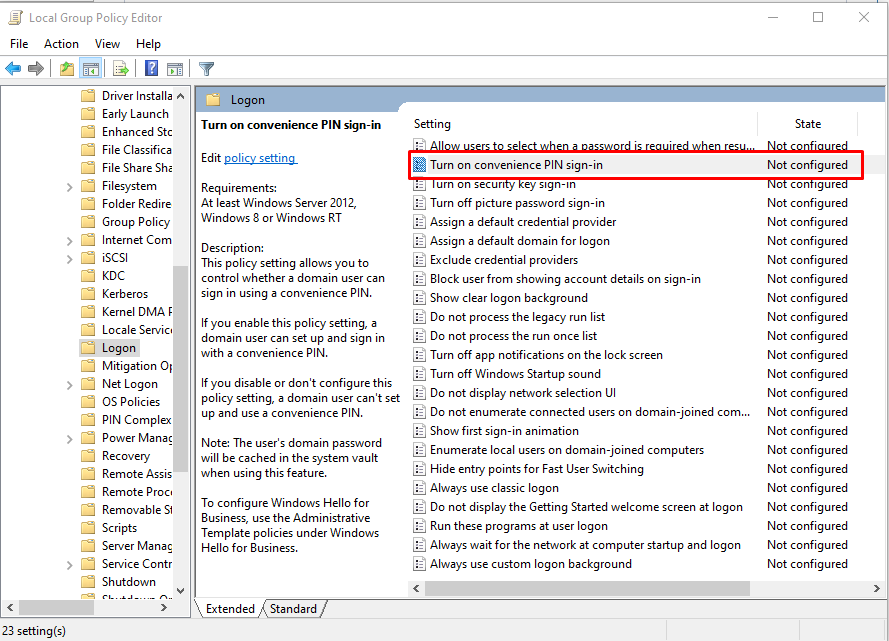Viewport: 889px width, 641px height.
Task: Expand the Net Logon tree node
Action: [70, 383]
